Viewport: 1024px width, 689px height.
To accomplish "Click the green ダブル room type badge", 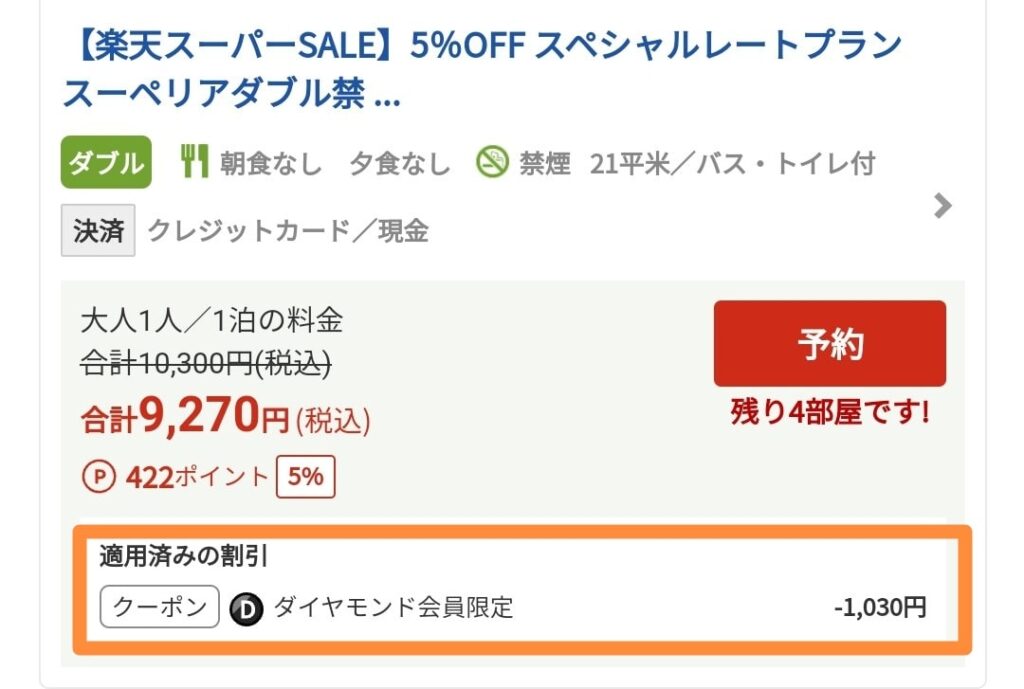I will pyautogui.click(x=106, y=163).
